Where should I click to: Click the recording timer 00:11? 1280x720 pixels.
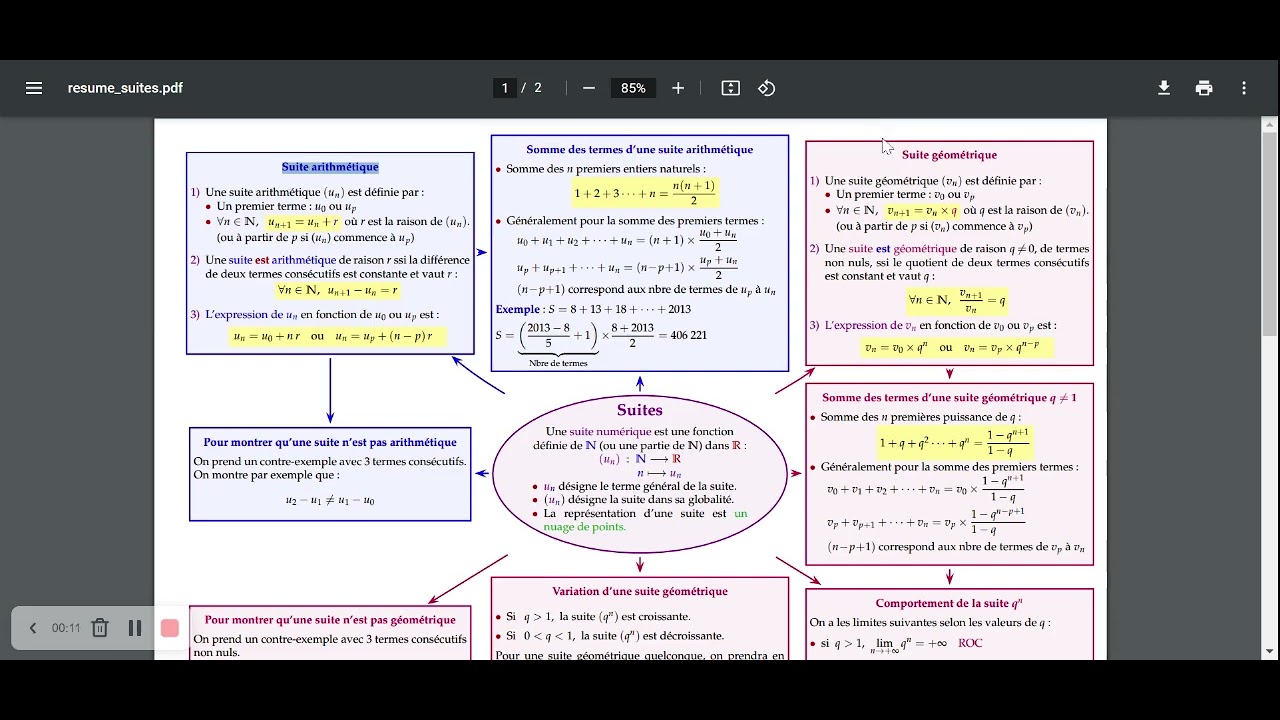tap(66, 628)
